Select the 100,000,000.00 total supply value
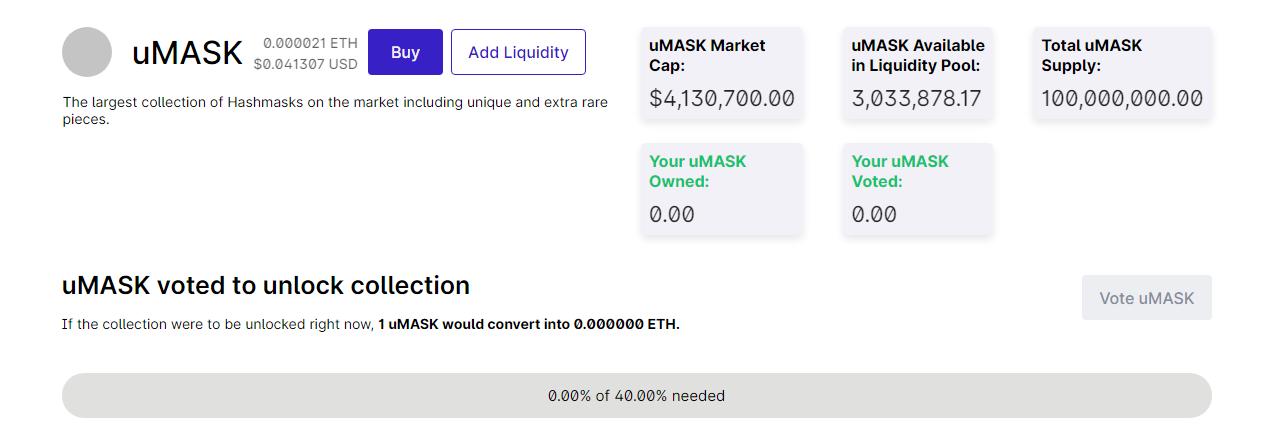The width and height of the screenshot is (1285, 444). click(1121, 98)
